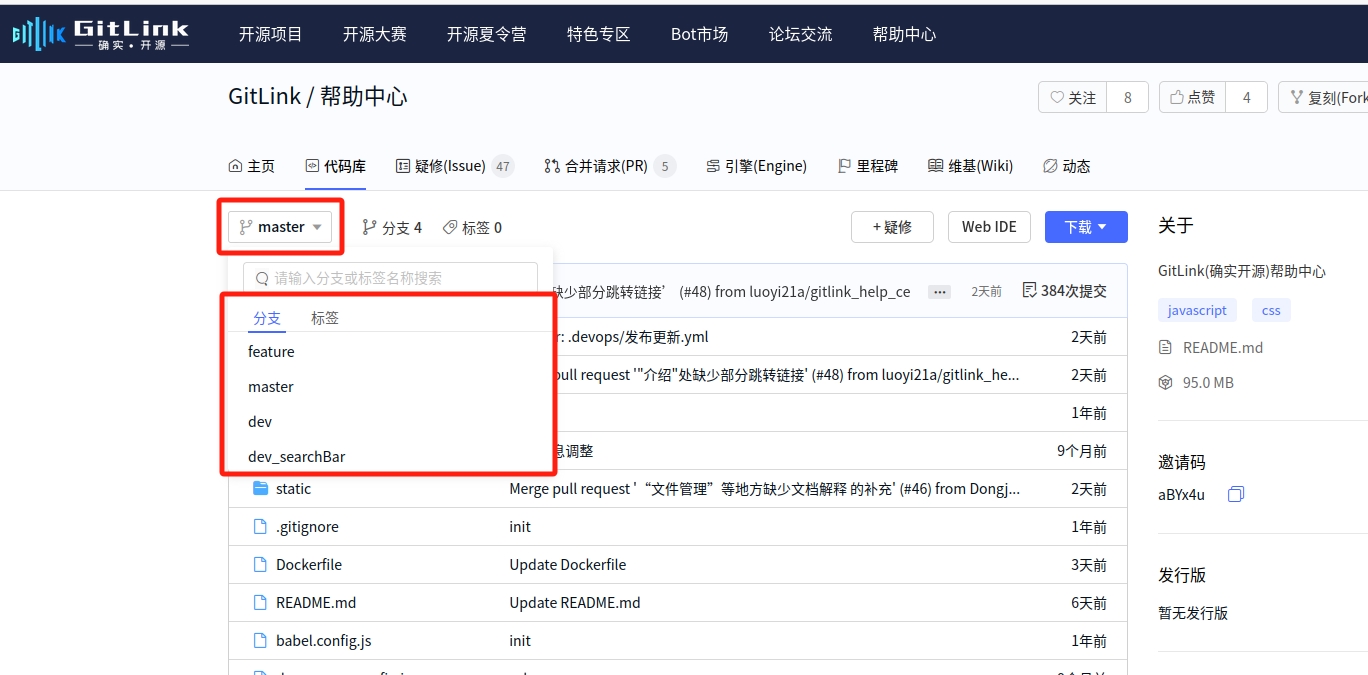Open 开源项目 in top navigation

tap(271, 34)
